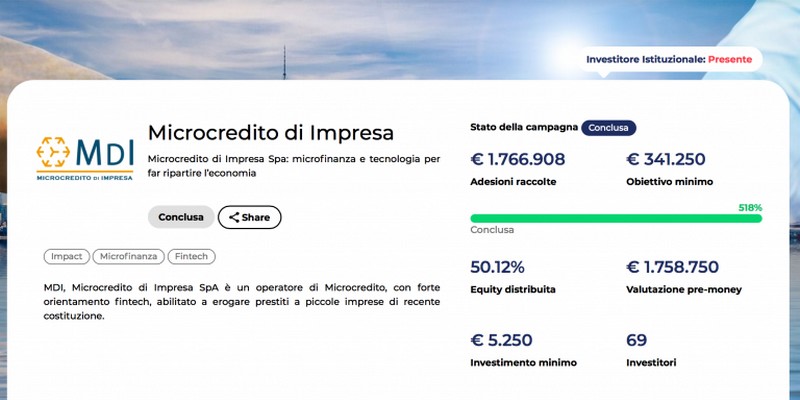This screenshot has height=400, width=800.
Task: Click the 50.12% equity distributed figure
Action: click(x=498, y=266)
